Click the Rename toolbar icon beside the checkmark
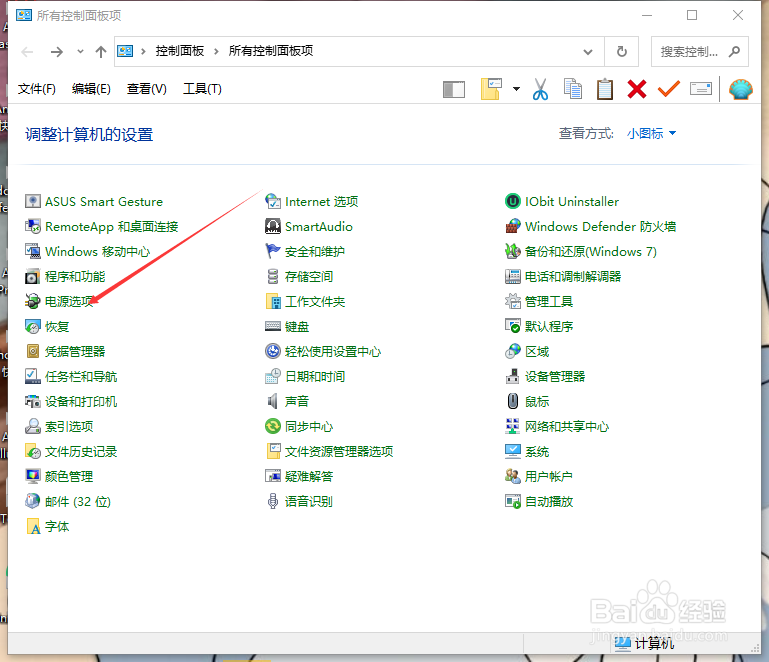This screenshot has width=769, height=662. 701,89
